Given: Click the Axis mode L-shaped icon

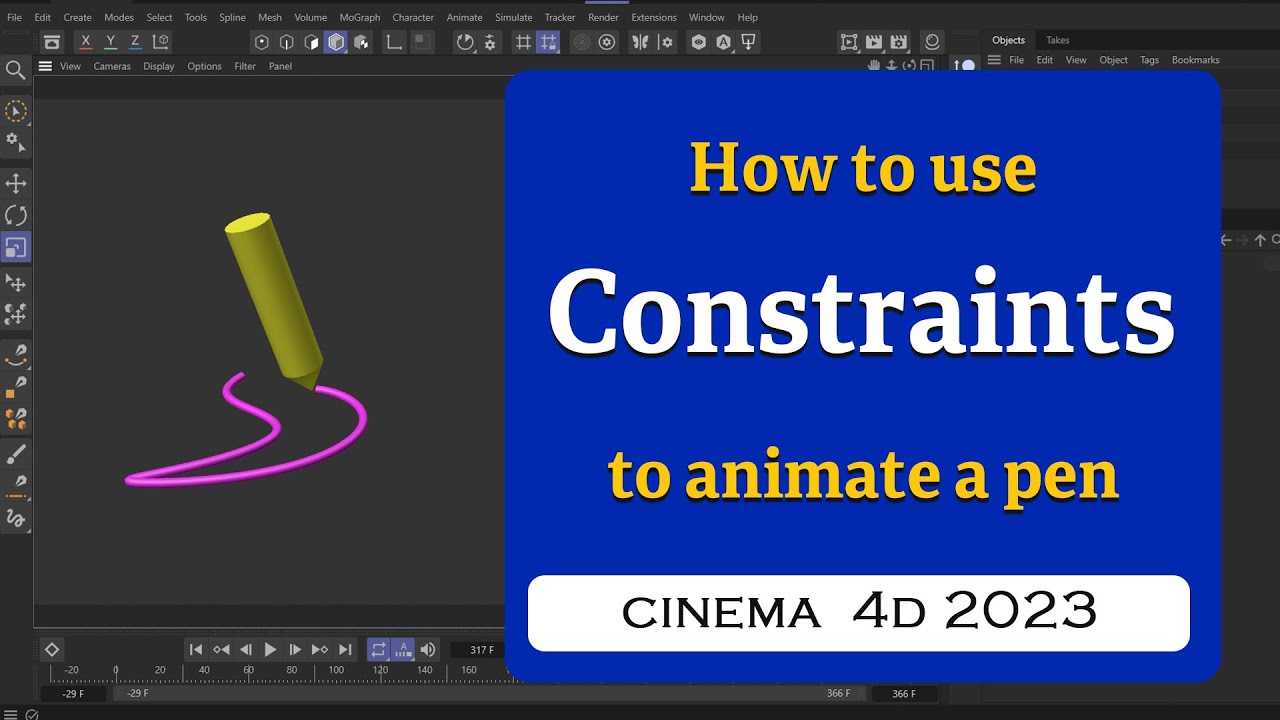Looking at the screenshot, I should coord(394,42).
